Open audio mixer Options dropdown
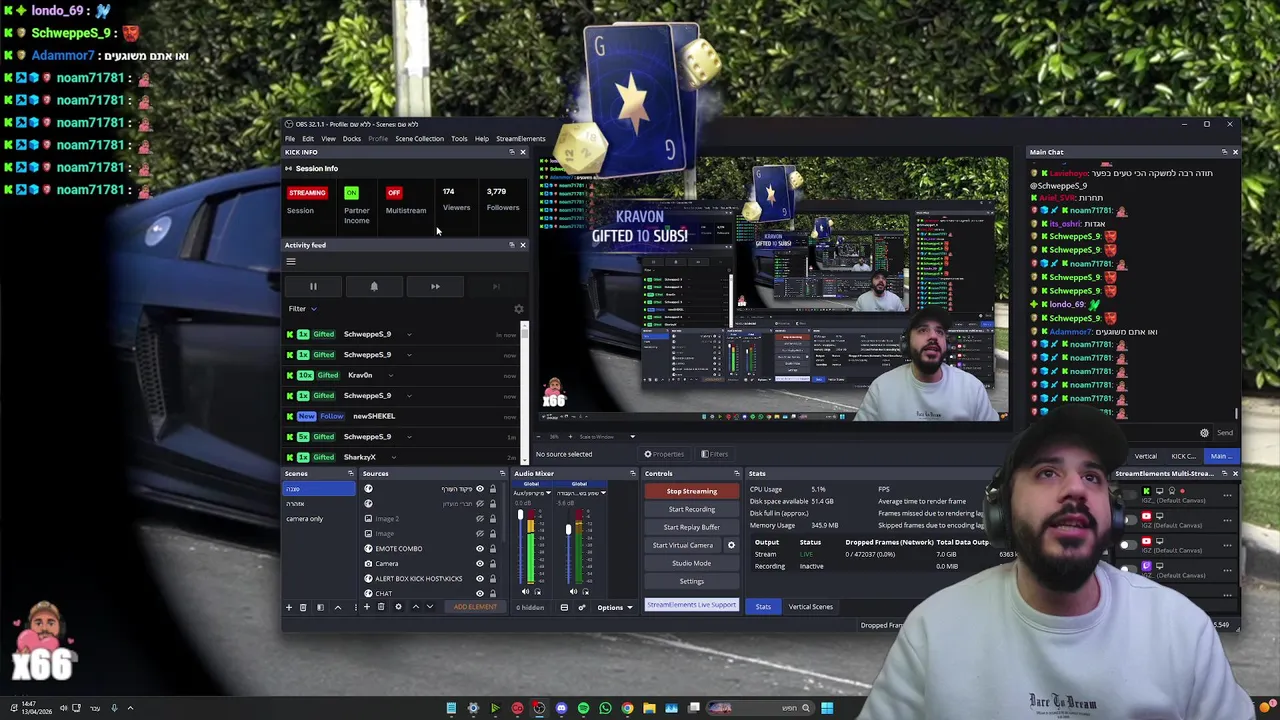The image size is (1280, 720). click(x=615, y=607)
